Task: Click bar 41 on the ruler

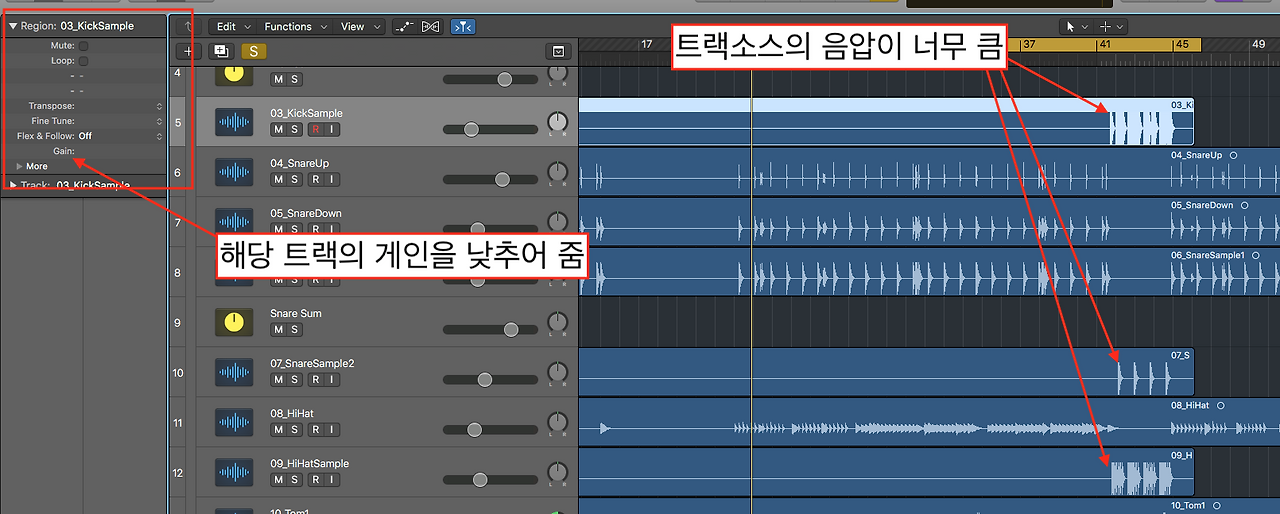Action: (1105, 44)
